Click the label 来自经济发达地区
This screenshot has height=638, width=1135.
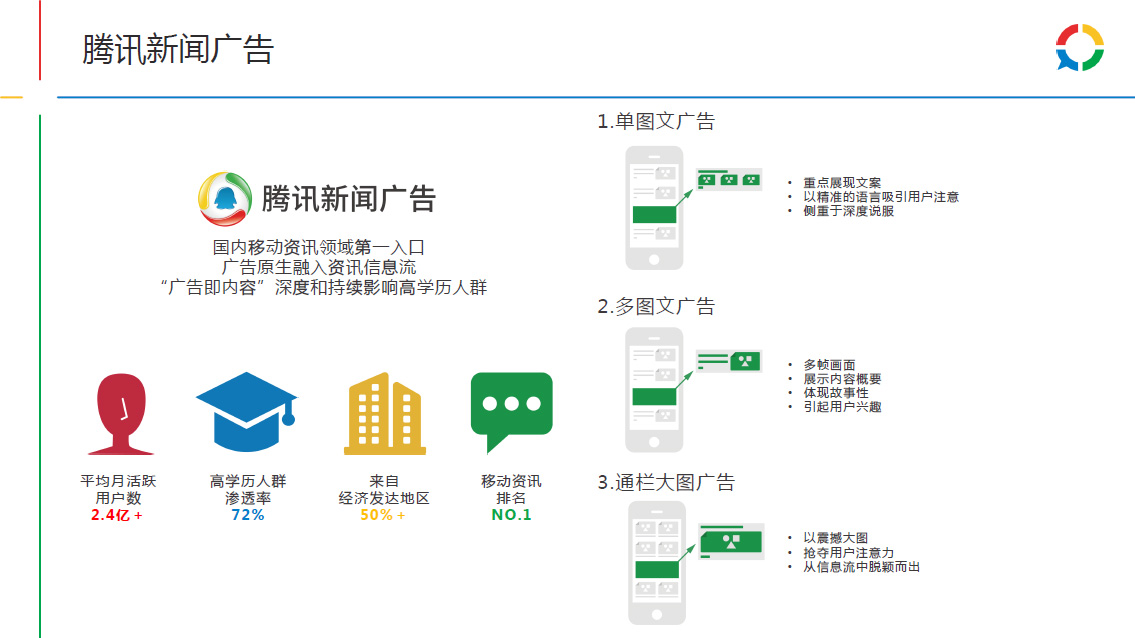click(x=384, y=490)
